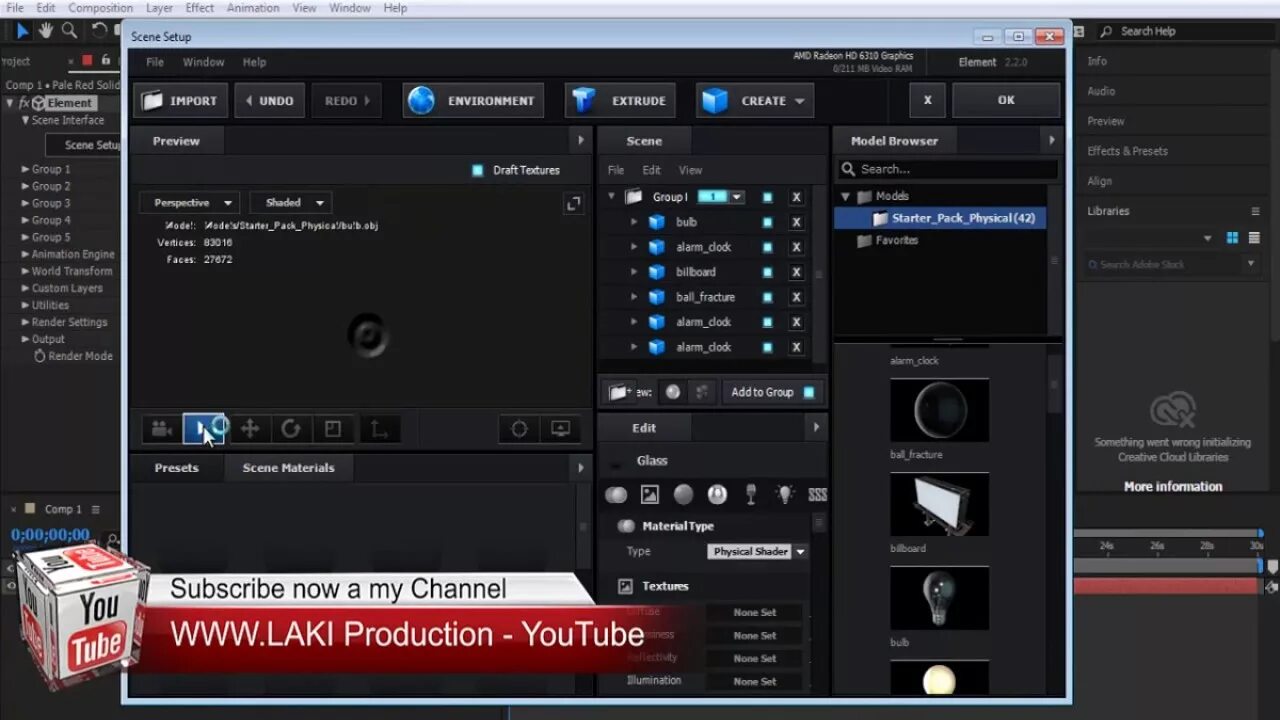Viewport: 1280px width, 720px height.
Task: Select After Effects Hand tool
Action: [46, 31]
